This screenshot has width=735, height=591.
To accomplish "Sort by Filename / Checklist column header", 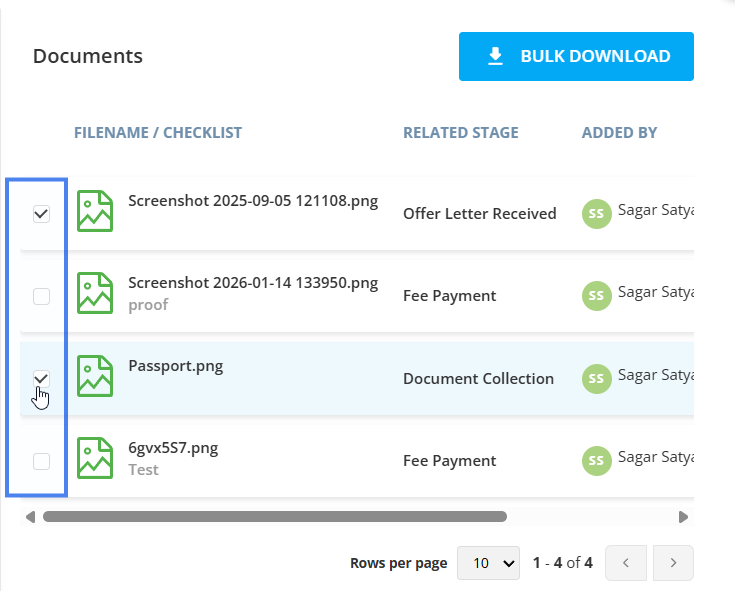I will click(x=158, y=133).
